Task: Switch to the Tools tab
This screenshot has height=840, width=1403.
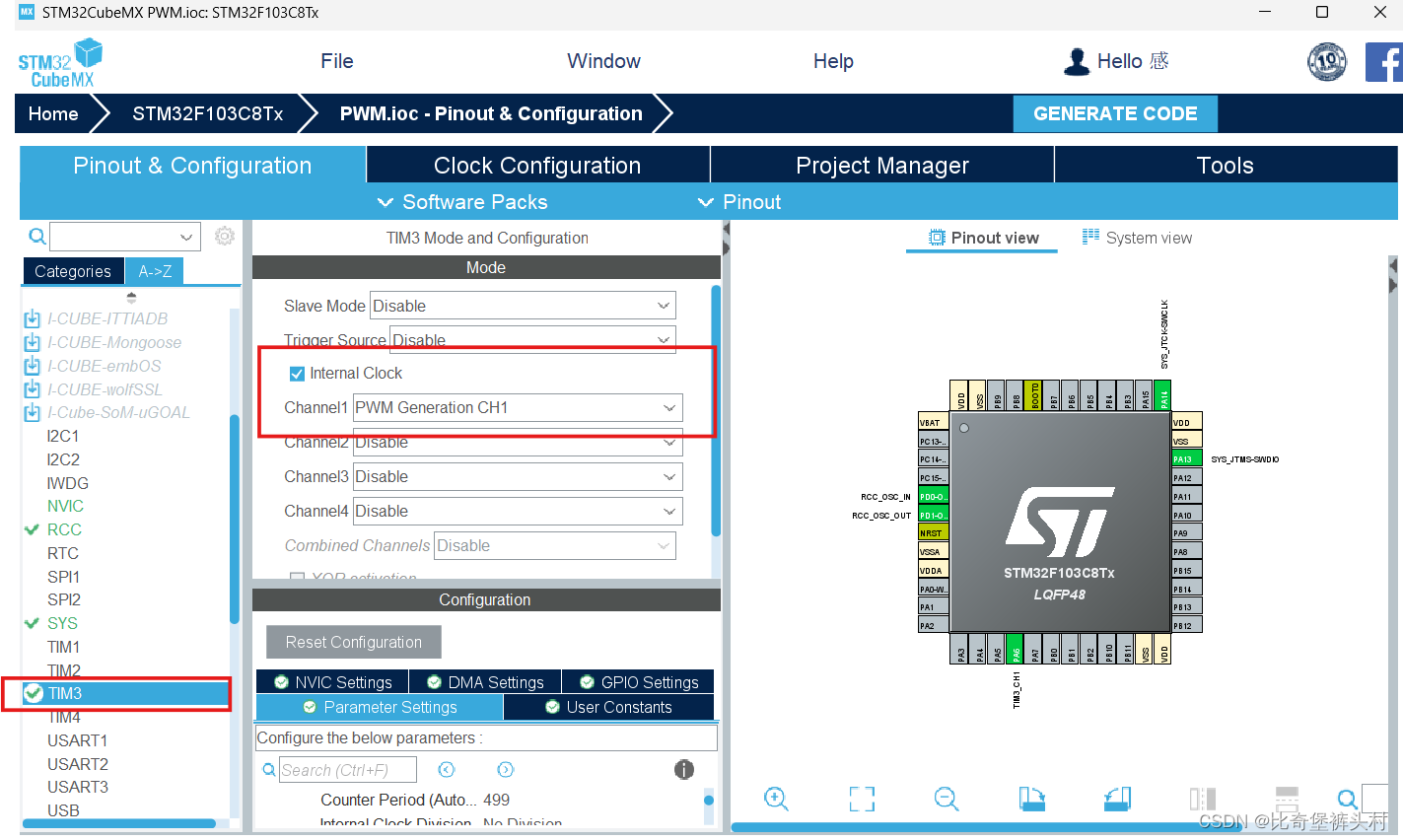Action: 1226,165
